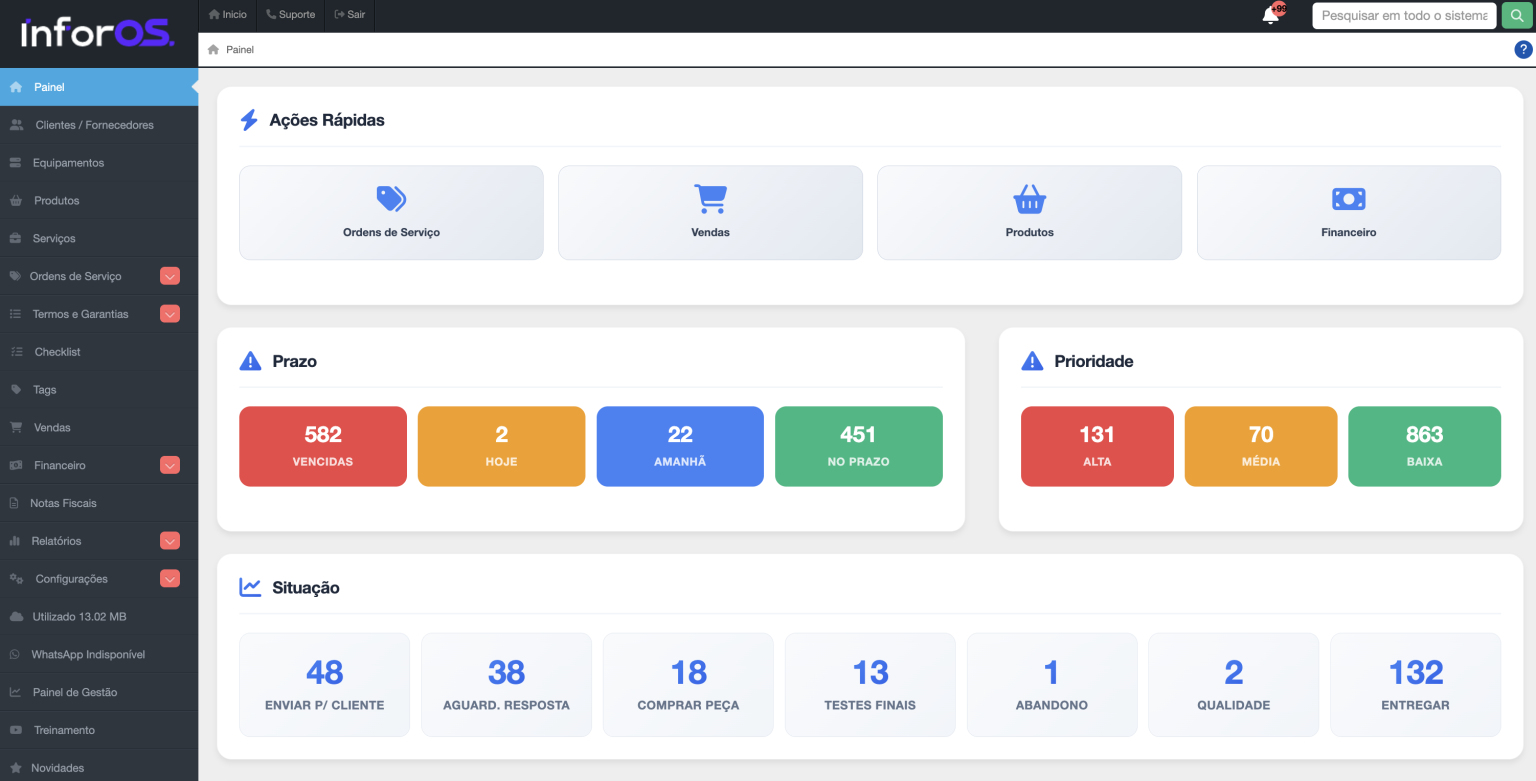Expand the Ordens de Serviço sidebar submenu

click(170, 276)
